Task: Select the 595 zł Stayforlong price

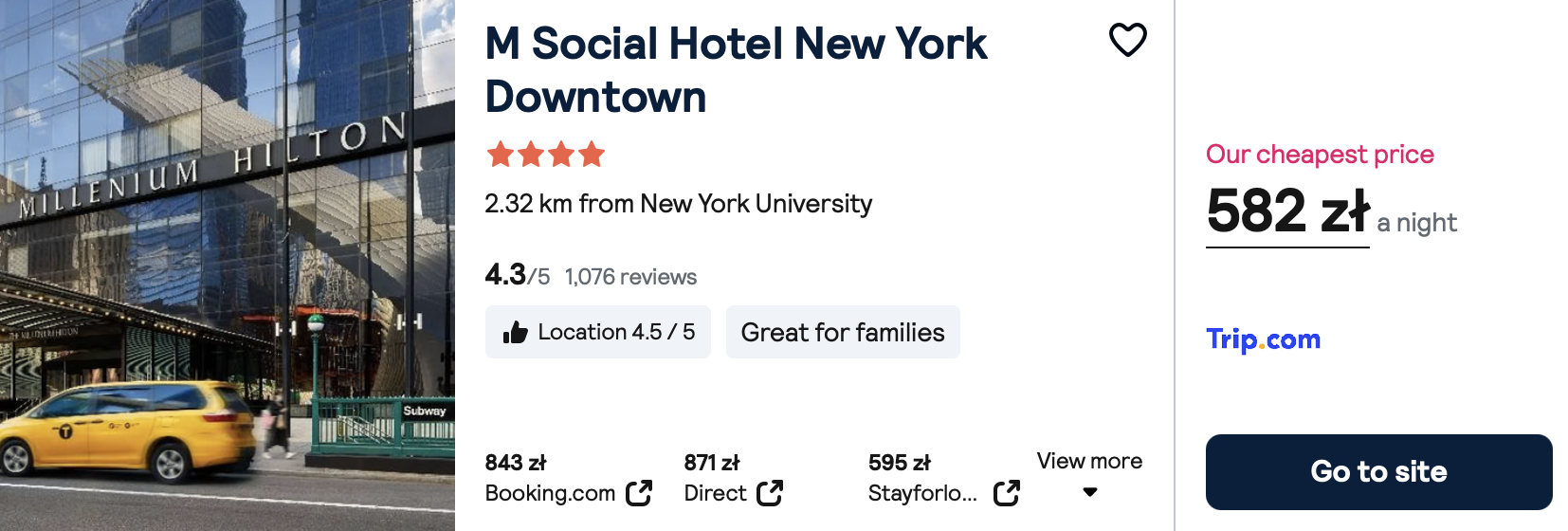Action: 900,463
